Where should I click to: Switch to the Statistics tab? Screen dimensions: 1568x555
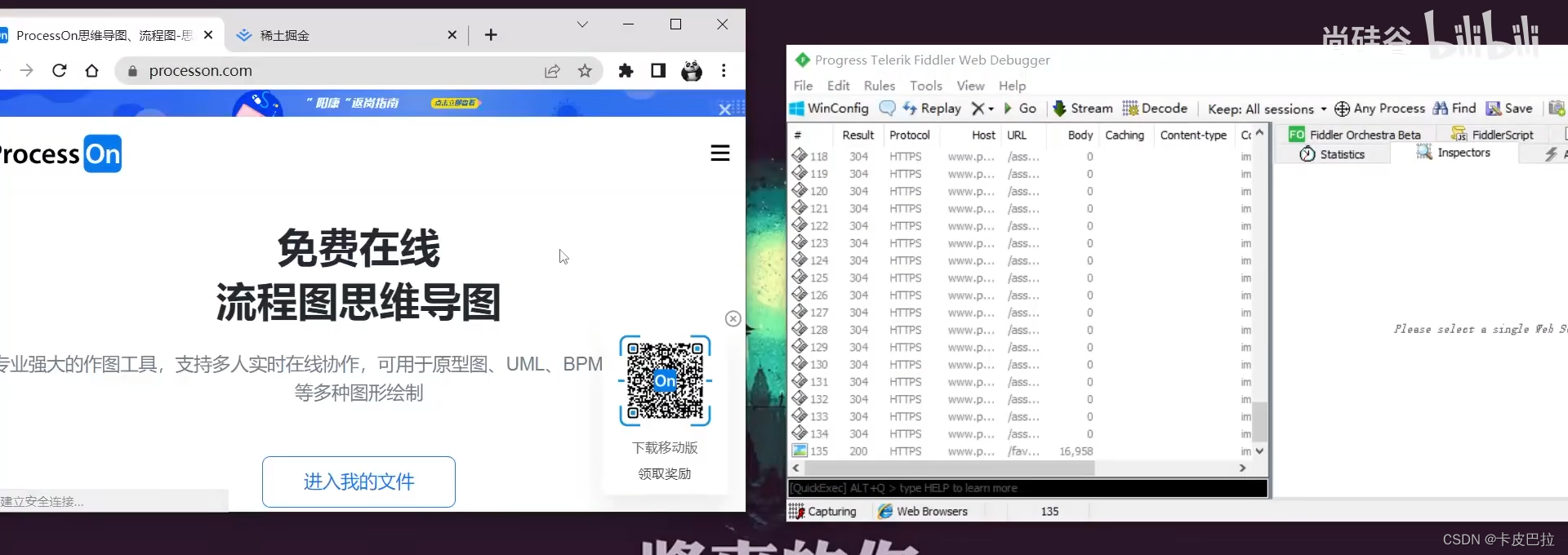tap(1333, 154)
